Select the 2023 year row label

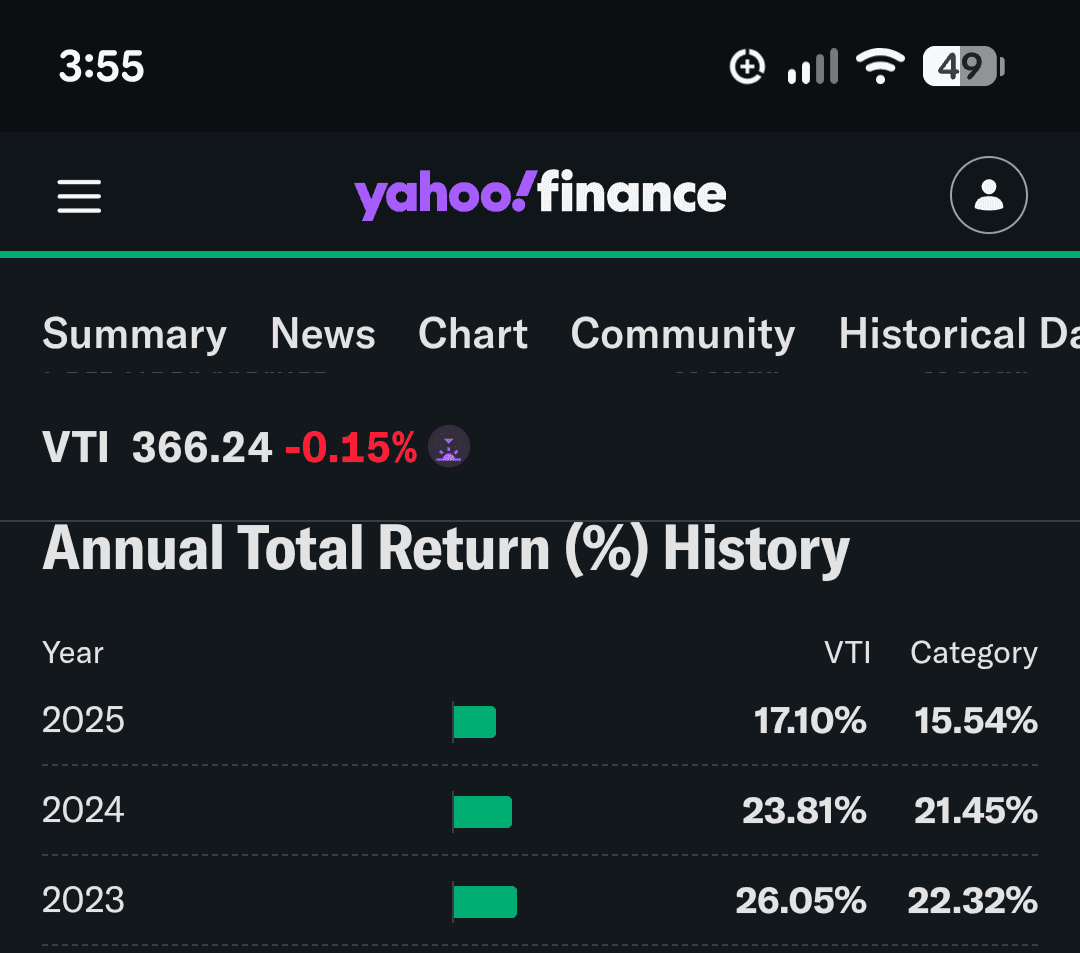83,900
